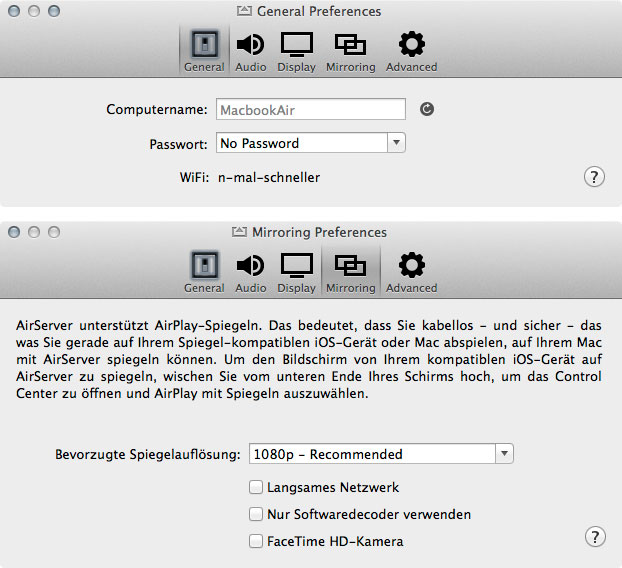This screenshot has height=568, width=622.
Task: Open Audio tab in General Preferences window
Action: pos(250,51)
